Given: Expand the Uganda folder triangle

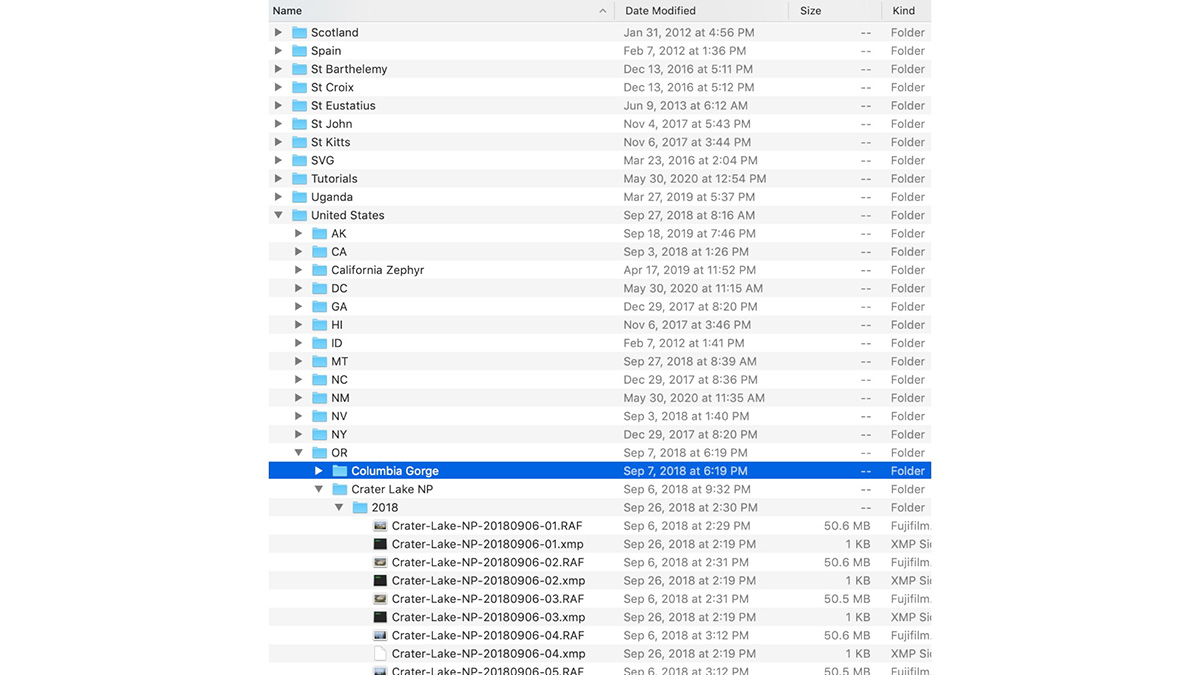Looking at the screenshot, I should (x=278, y=197).
